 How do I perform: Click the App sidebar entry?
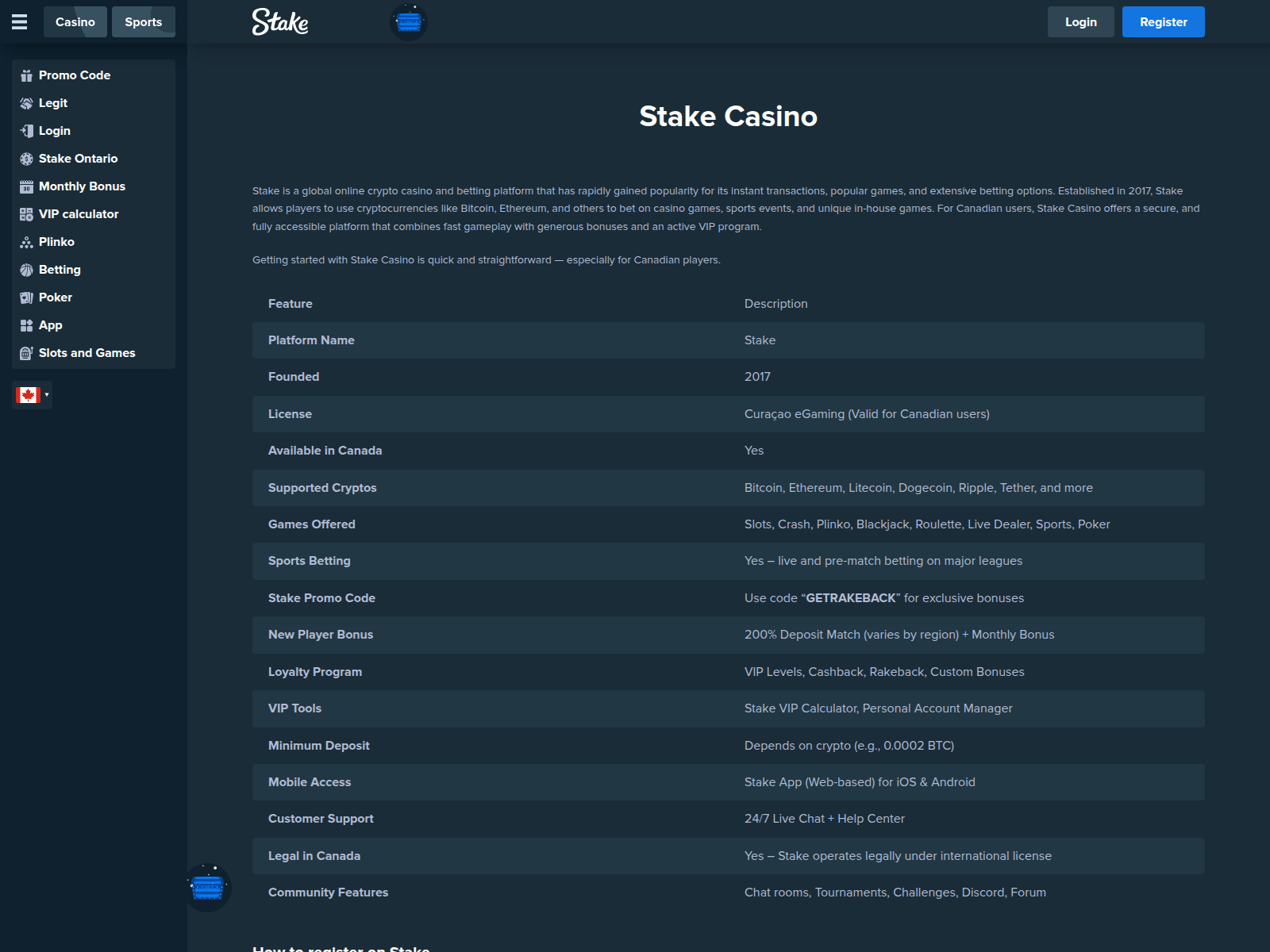pyautogui.click(x=49, y=324)
